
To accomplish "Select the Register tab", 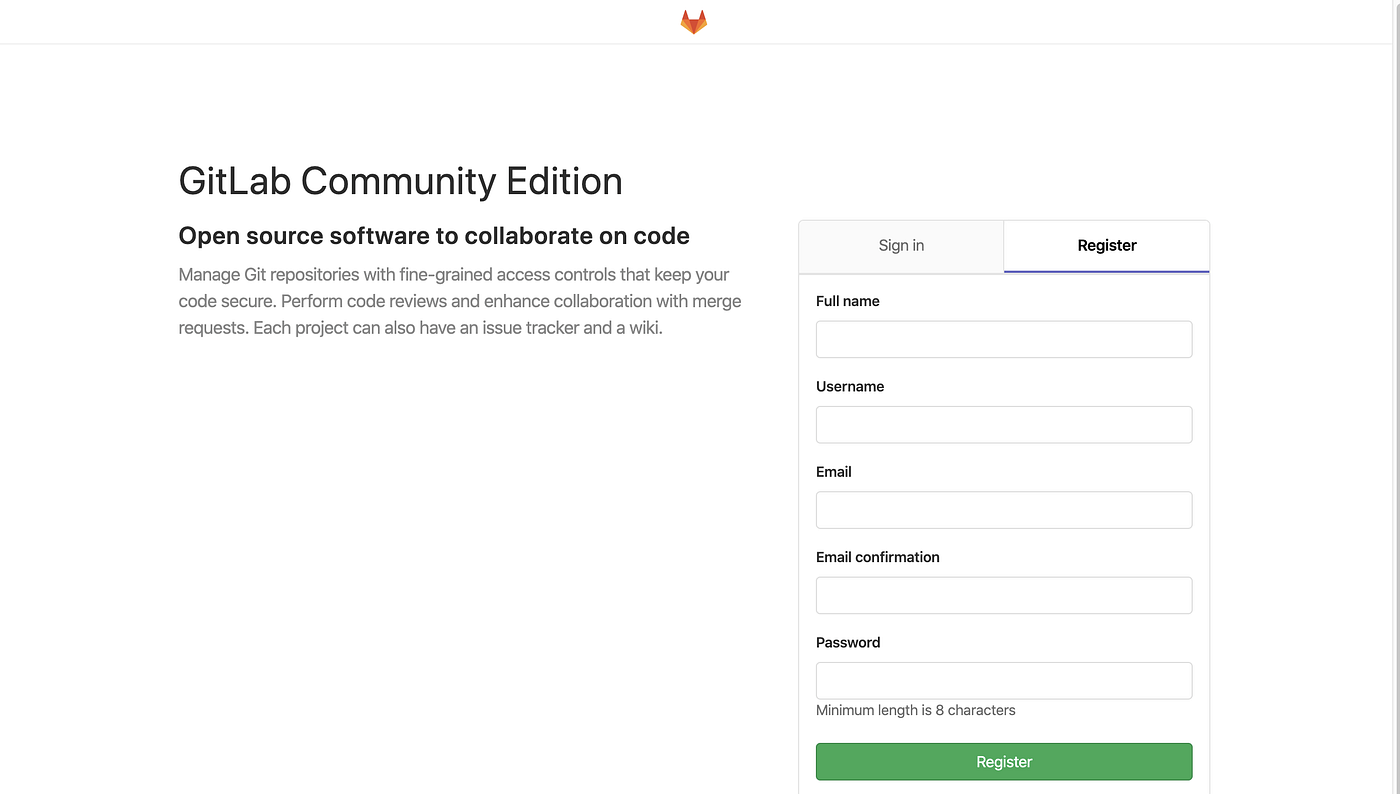I will pos(1106,245).
